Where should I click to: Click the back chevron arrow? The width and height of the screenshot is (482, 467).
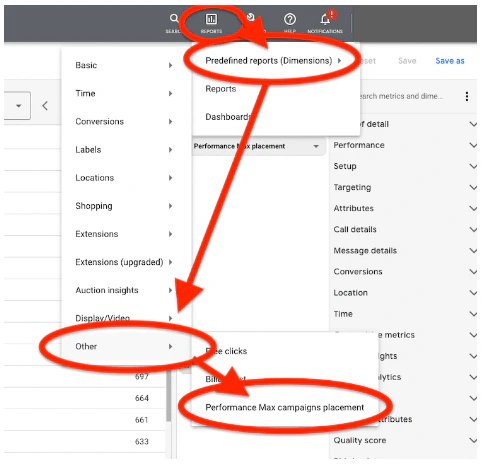pos(45,106)
